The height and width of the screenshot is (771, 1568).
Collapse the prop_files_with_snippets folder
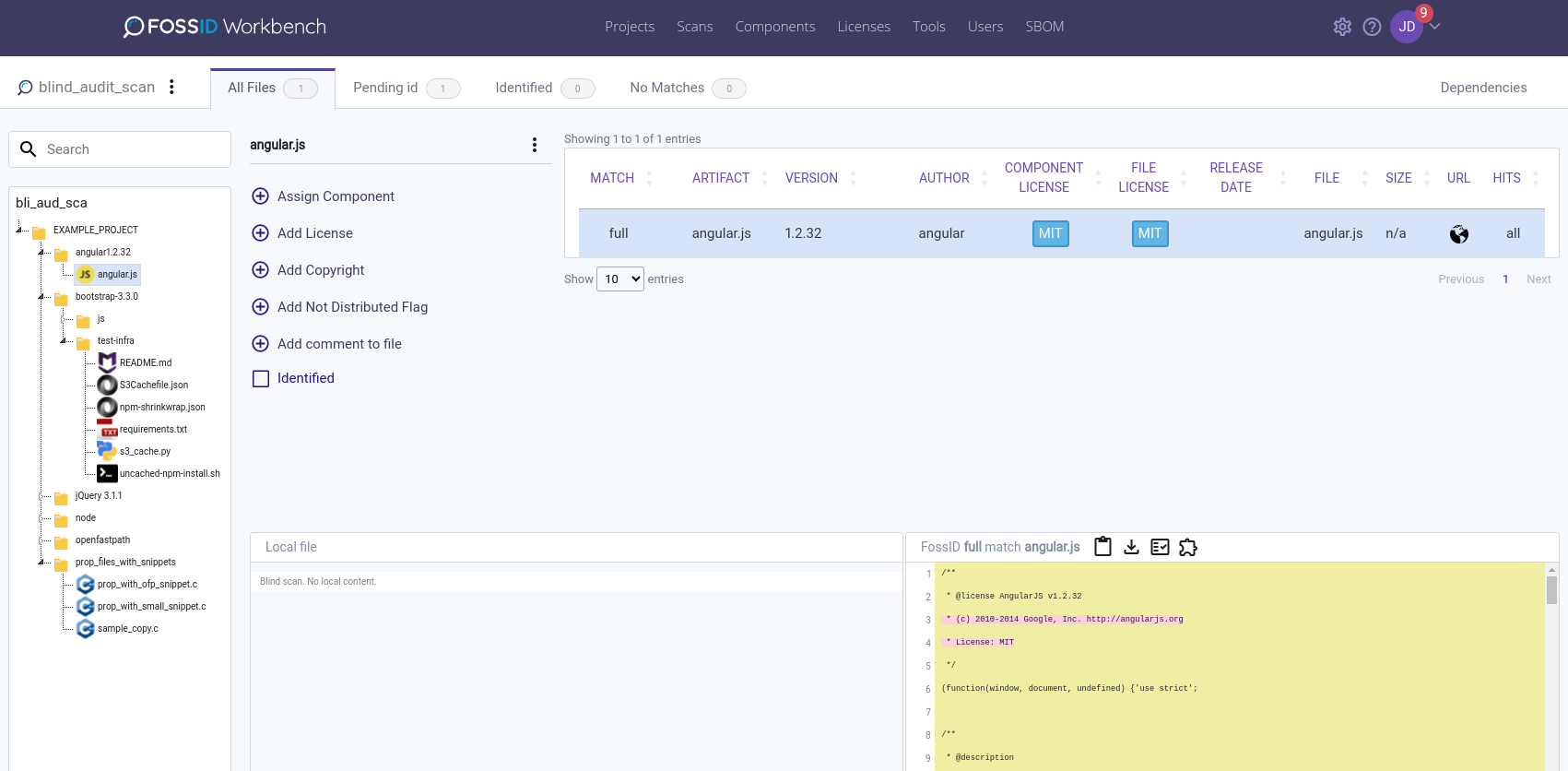pyautogui.click(x=41, y=562)
